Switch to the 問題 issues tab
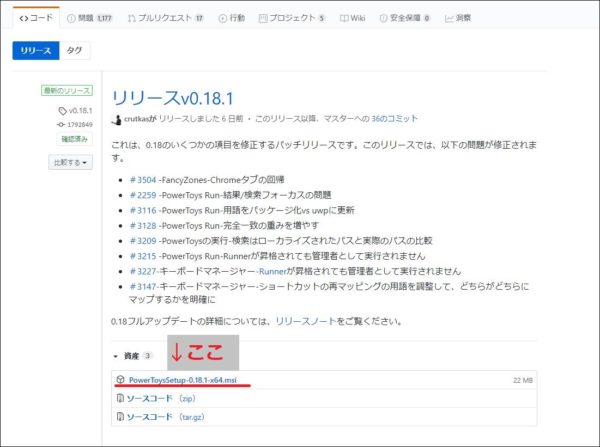The height and width of the screenshot is (447, 600). tap(92, 18)
